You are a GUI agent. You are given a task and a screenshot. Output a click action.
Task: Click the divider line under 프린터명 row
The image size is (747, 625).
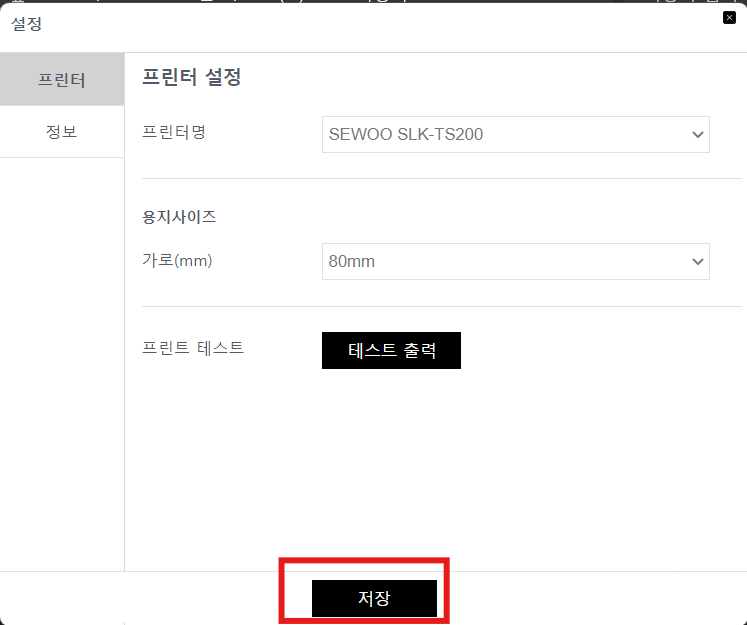click(x=442, y=179)
